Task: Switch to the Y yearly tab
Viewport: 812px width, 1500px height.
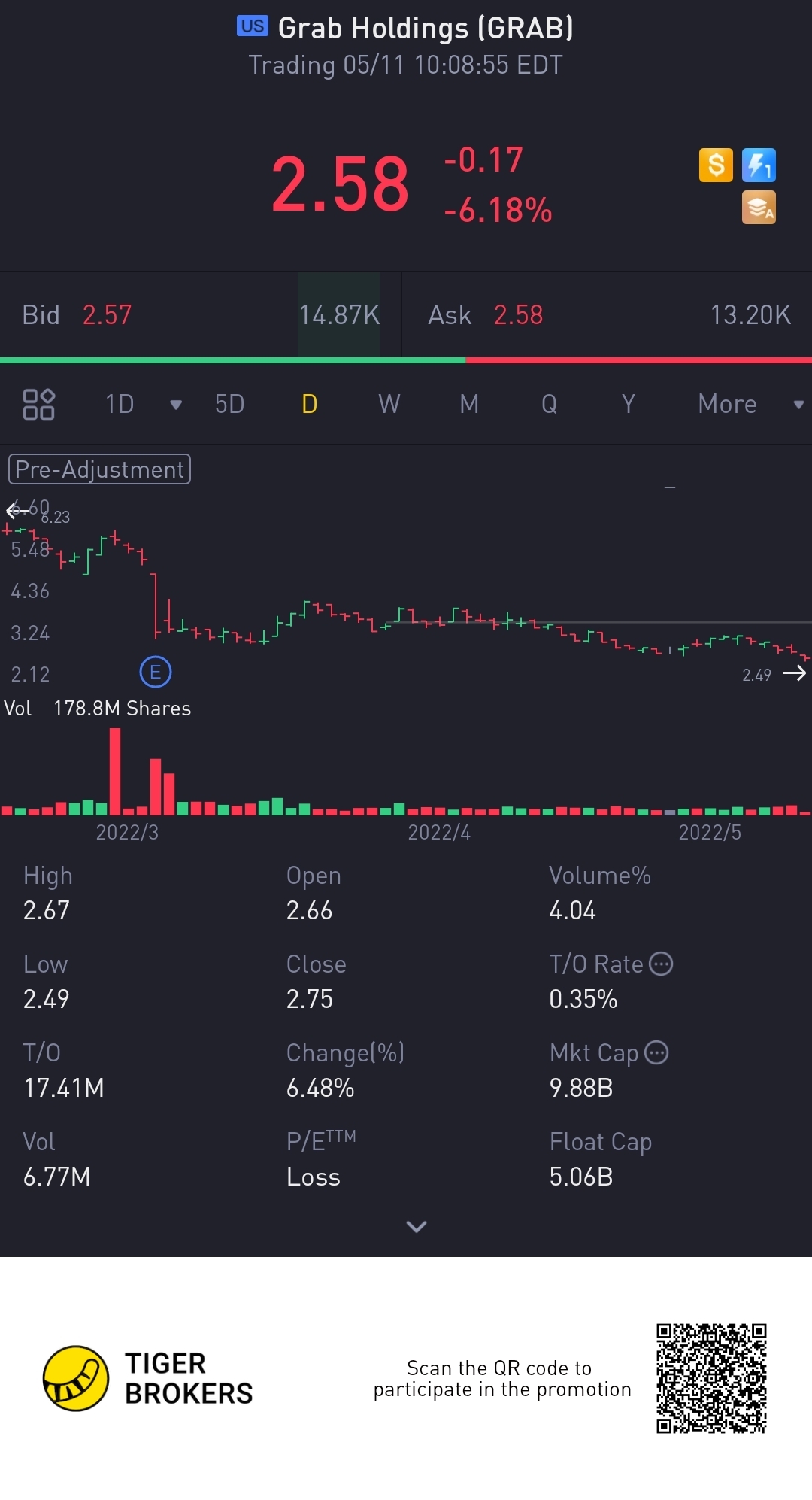Action: (x=629, y=404)
